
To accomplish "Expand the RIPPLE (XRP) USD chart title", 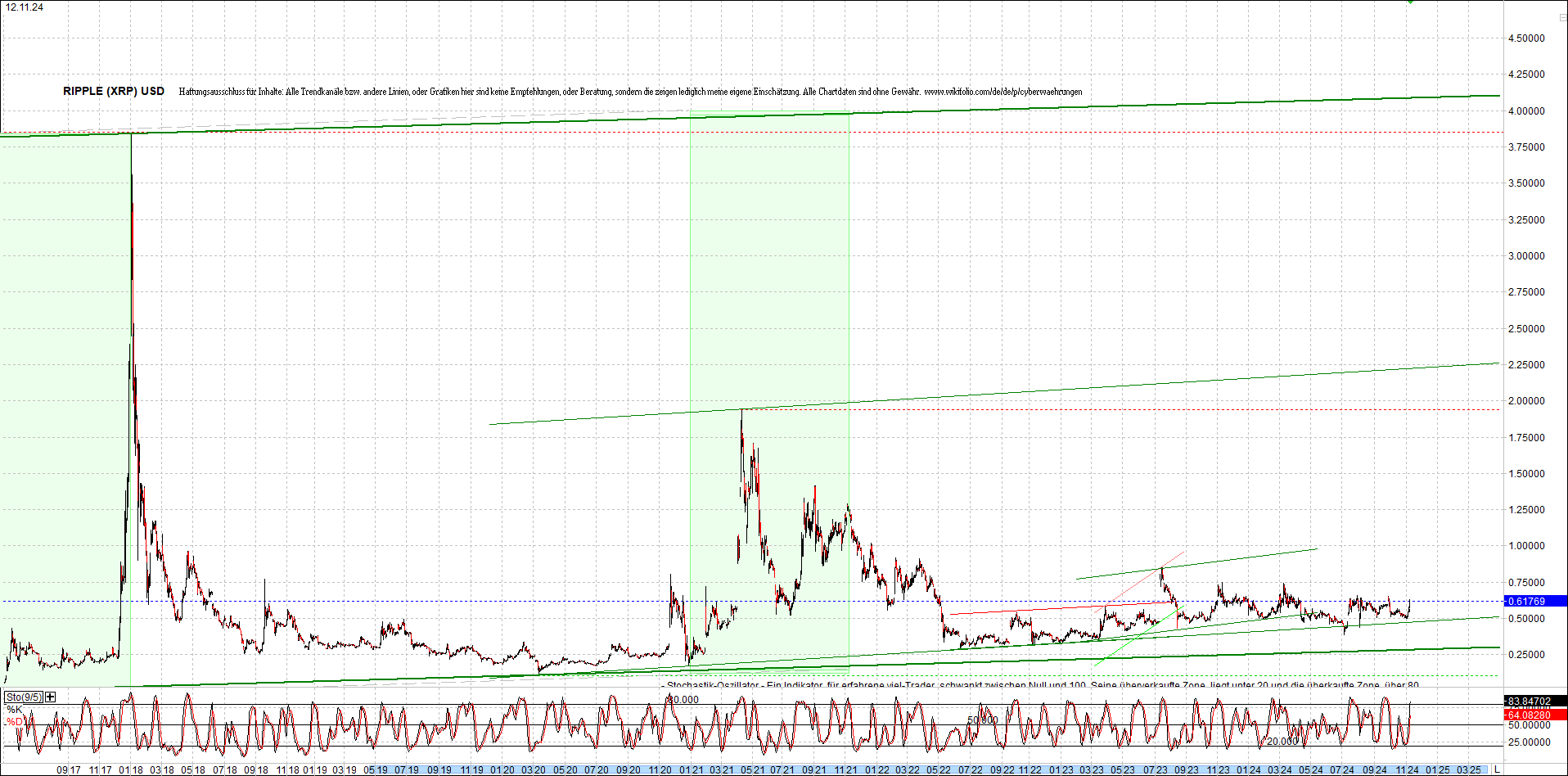I will click(112, 91).
